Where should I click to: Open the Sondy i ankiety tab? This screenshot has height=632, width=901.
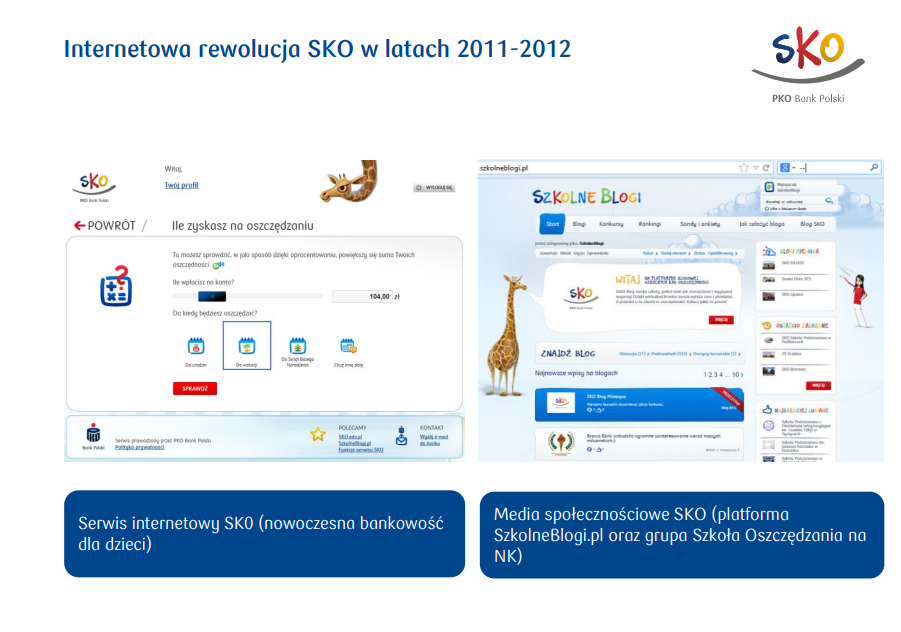tap(700, 224)
